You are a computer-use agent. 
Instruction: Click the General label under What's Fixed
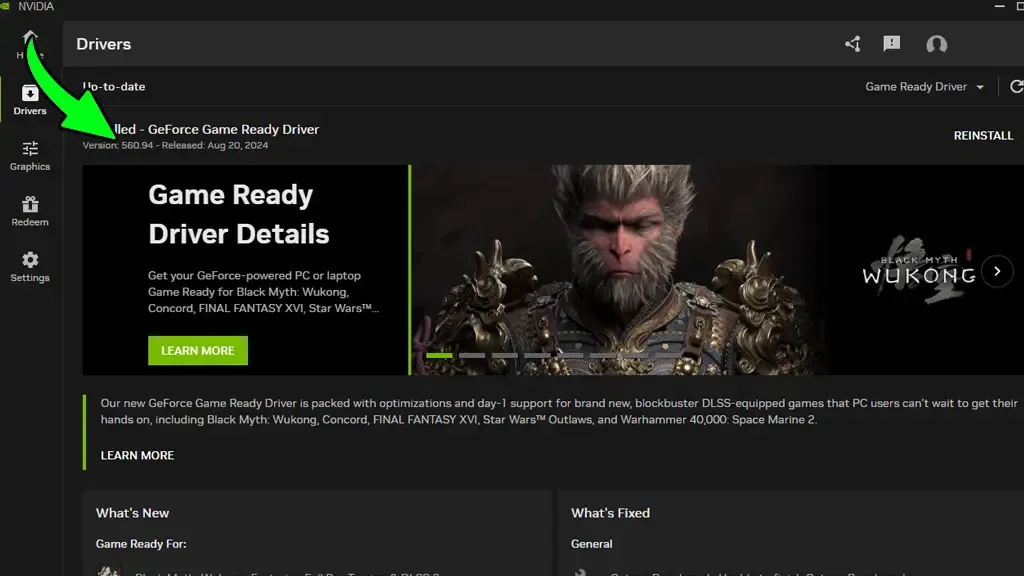[592, 544]
